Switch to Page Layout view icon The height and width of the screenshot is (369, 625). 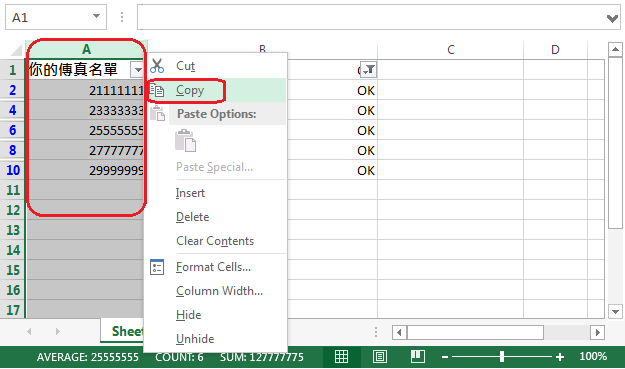point(380,356)
